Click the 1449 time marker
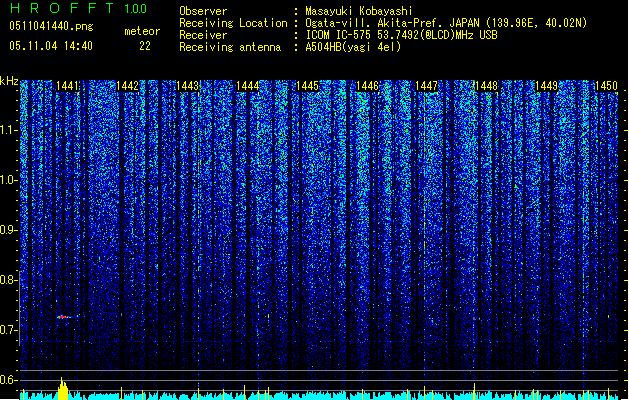 [547, 86]
